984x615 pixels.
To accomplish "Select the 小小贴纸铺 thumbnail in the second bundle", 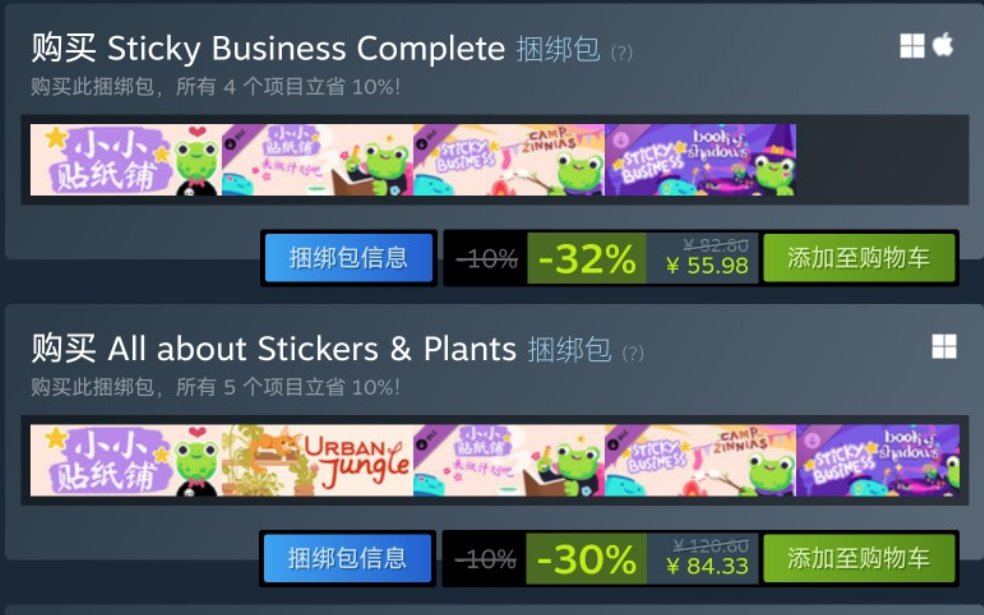I will pyautogui.click(x=126, y=461).
